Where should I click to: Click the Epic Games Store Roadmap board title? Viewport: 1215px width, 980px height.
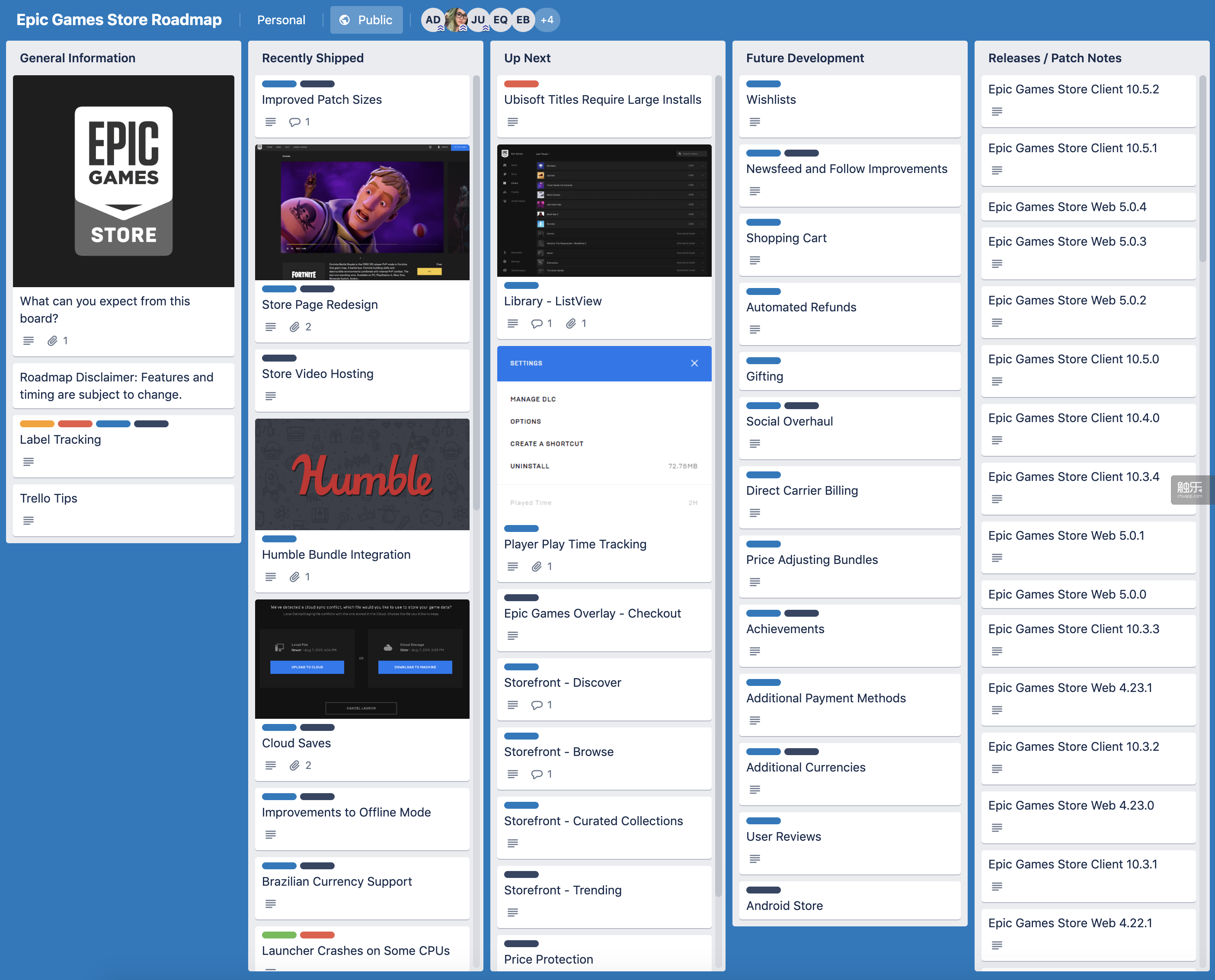point(119,20)
